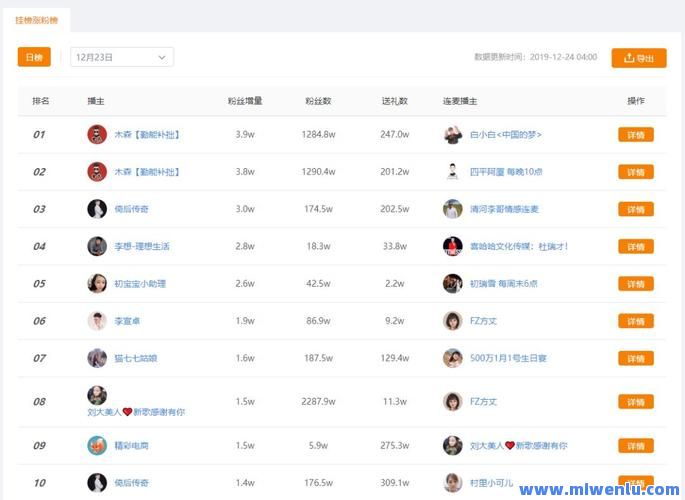Open 详情 for row 01
This screenshot has width=685, height=500.
[x=635, y=134]
